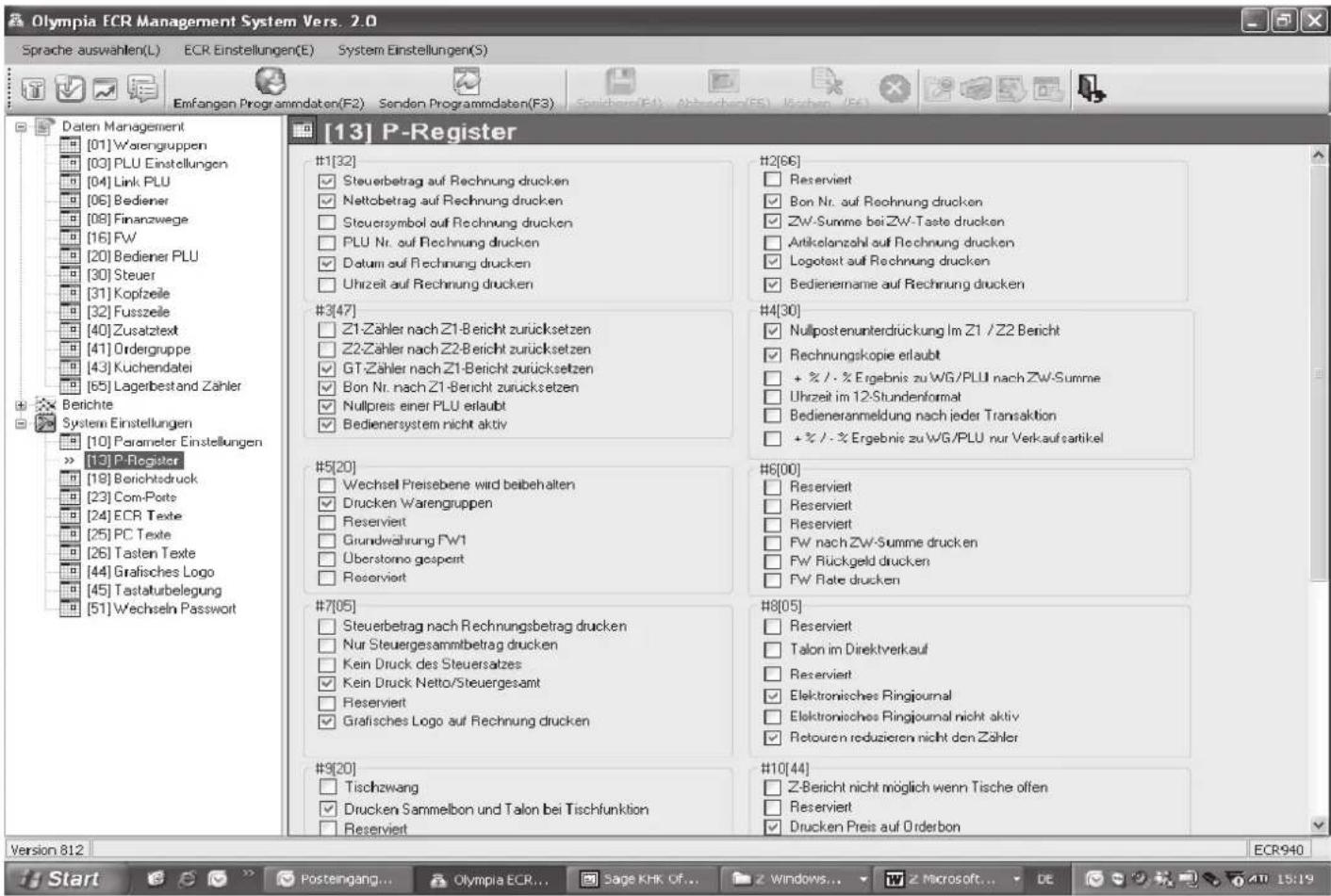Image resolution: width=1331 pixels, height=896 pixels.
Task: Open [51] Wechseln Passwort entry
Action: point(161,609)
